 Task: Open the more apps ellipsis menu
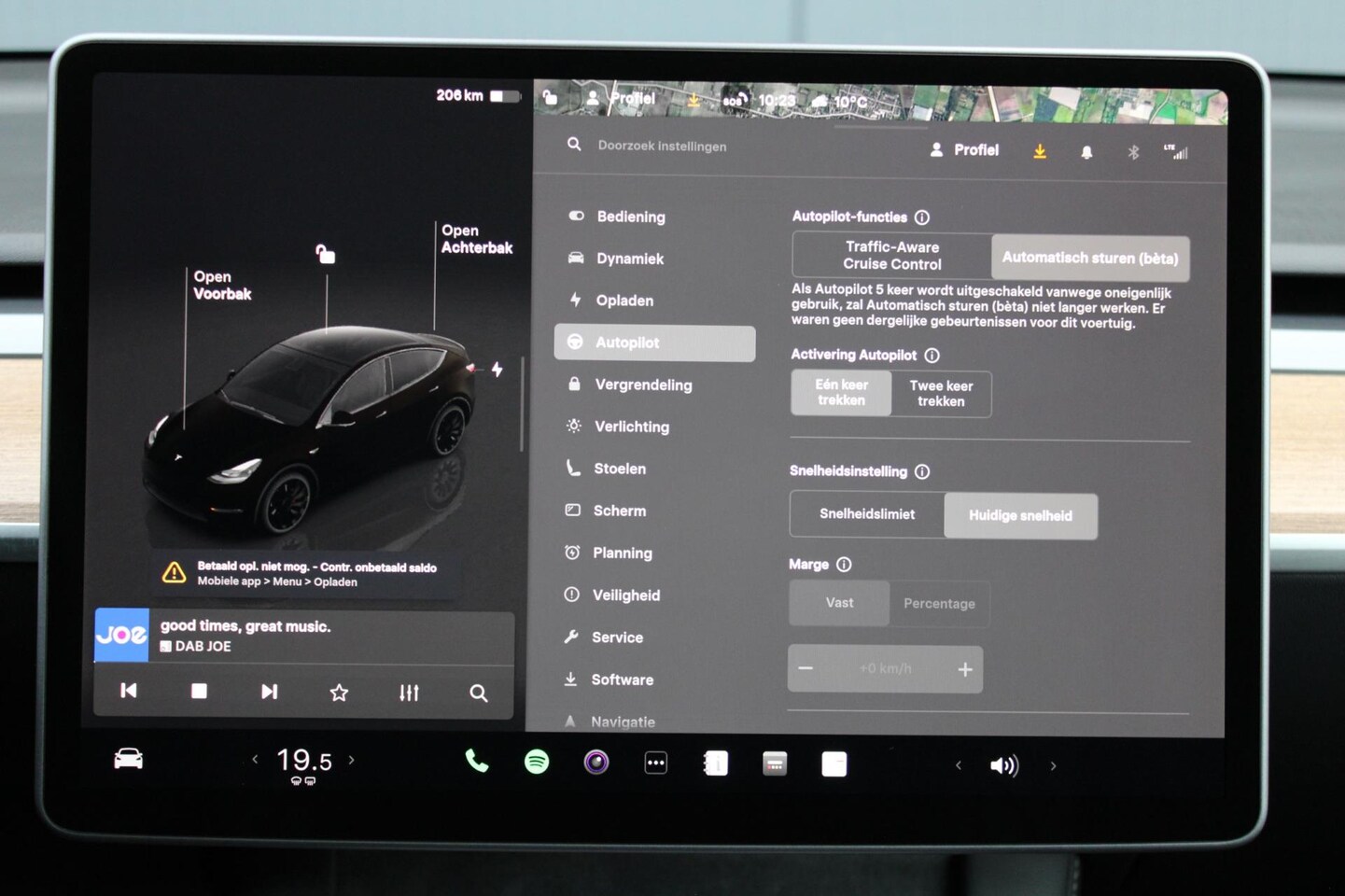(x=656, y=763)
